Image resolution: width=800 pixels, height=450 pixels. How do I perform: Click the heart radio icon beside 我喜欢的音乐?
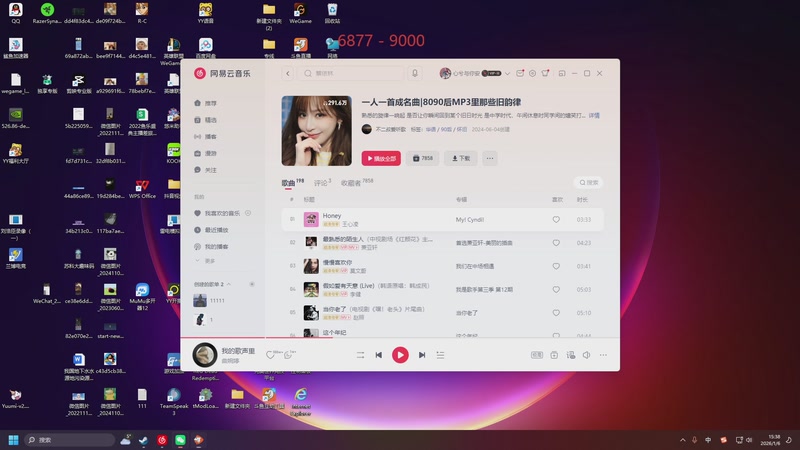(248, 213)
